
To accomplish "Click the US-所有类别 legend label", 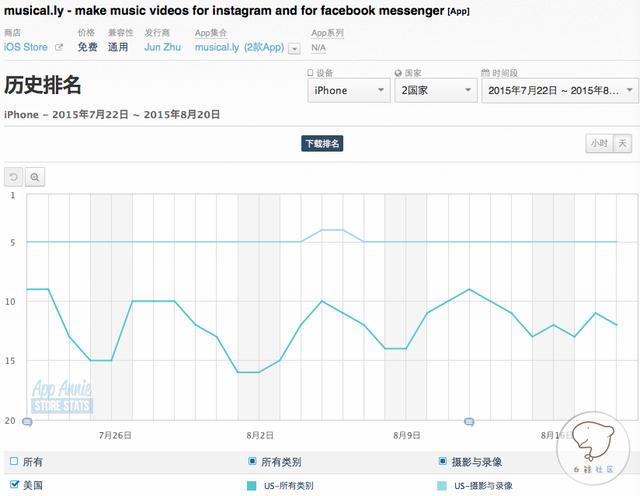I will click(x=289, y=486).
